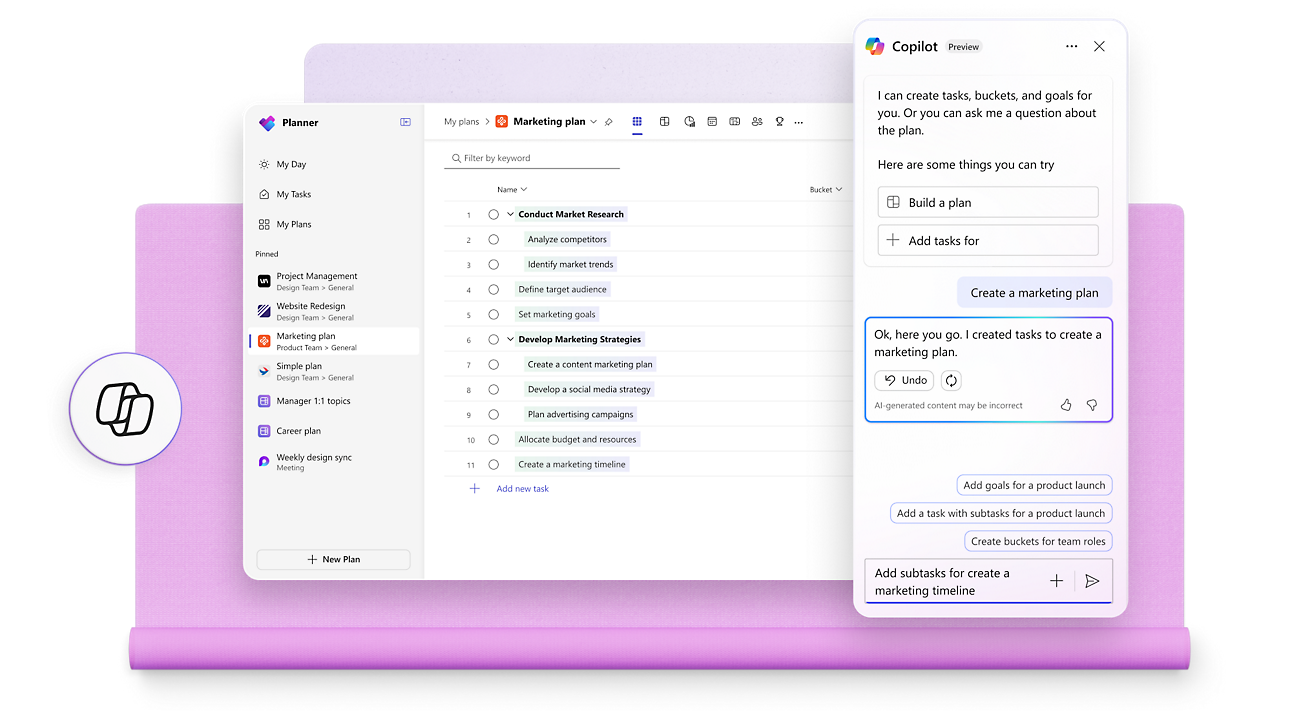
Task: Mark Create a marketing timeline complete
Action: tap(493, 464)
